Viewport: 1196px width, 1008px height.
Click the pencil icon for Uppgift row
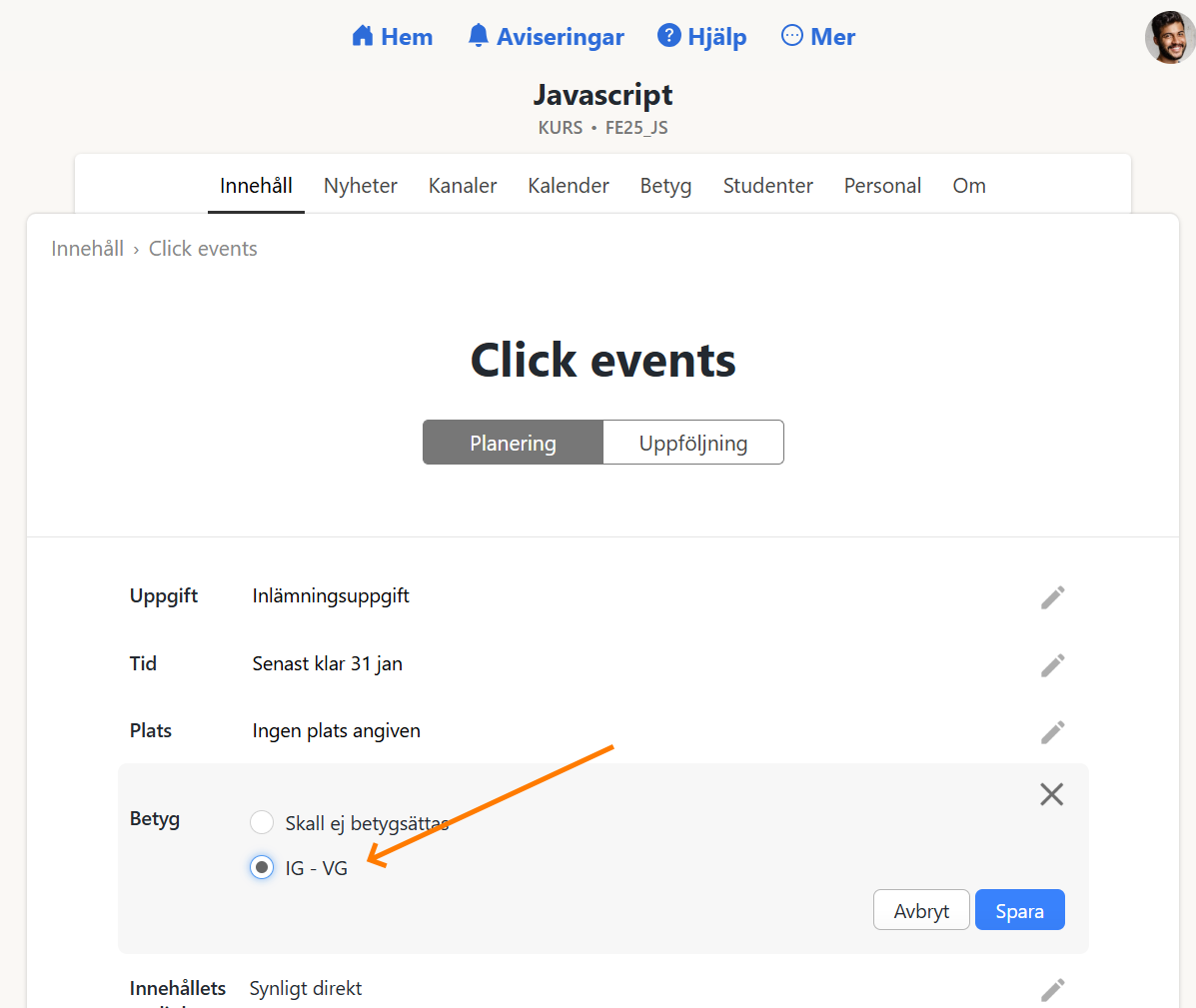1052,597
